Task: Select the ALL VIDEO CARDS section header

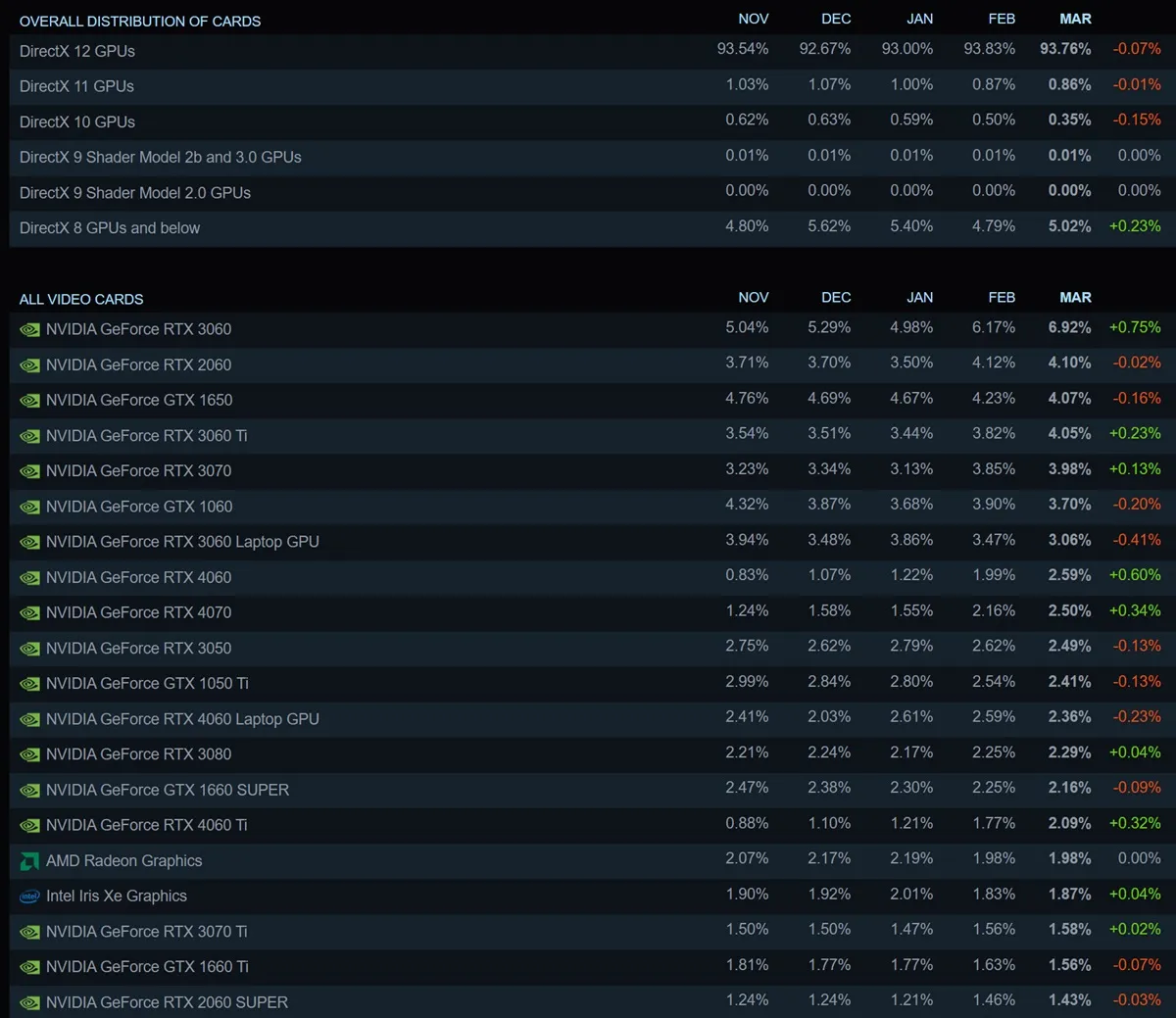Action: coord(81,299)
